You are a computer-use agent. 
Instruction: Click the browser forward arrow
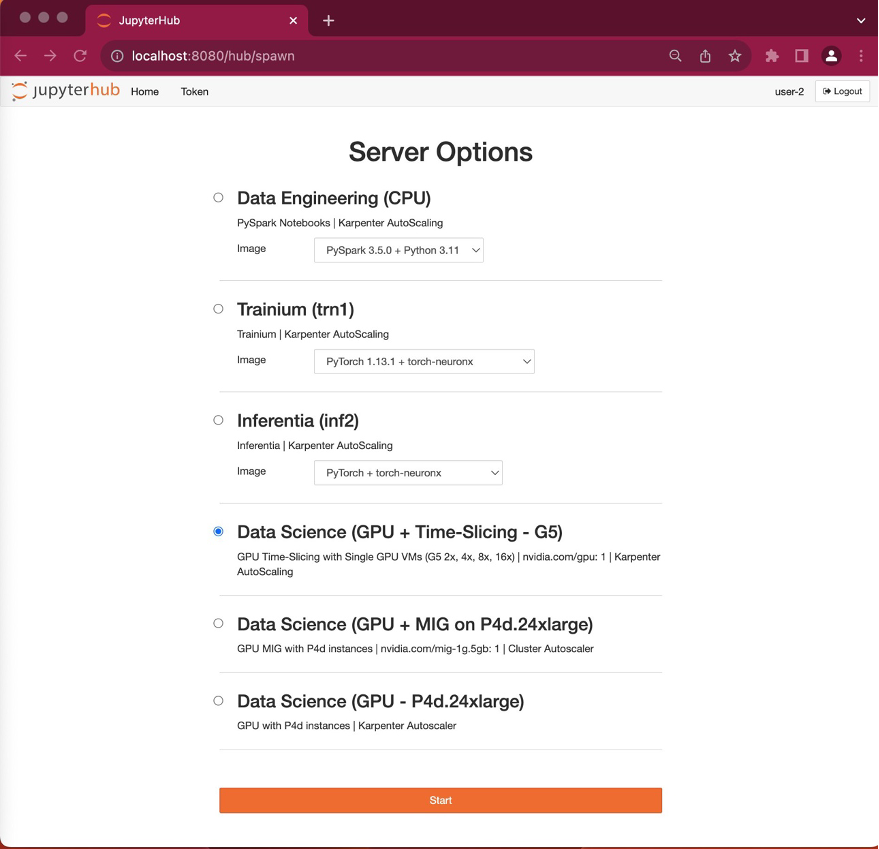tap(50, 56)
